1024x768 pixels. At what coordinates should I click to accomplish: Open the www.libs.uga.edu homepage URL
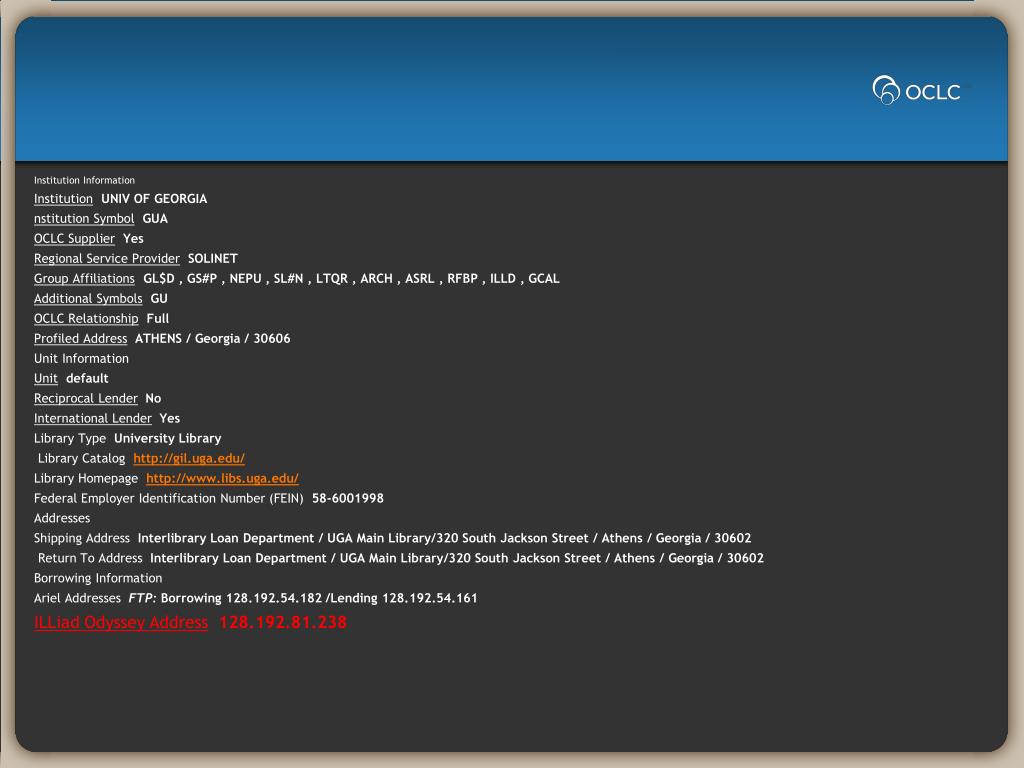pyautogui.click(x=222, y=479)
